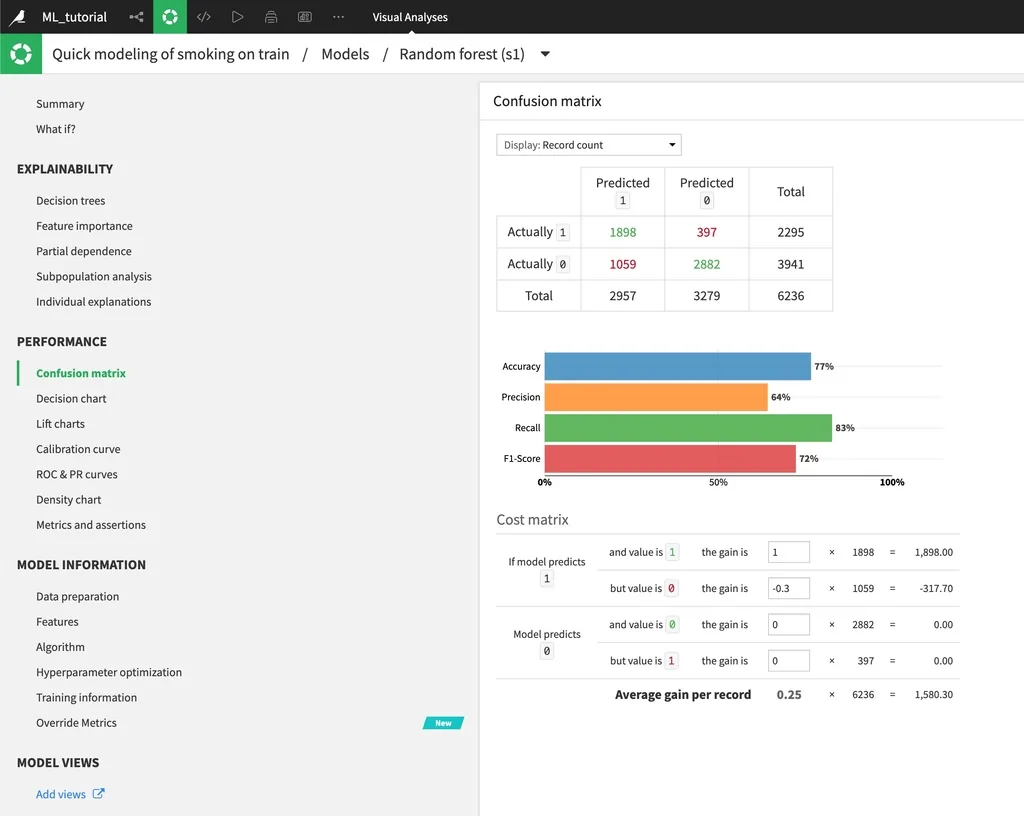
Task: Click the Add views link
Action: [x=61, y=794]
